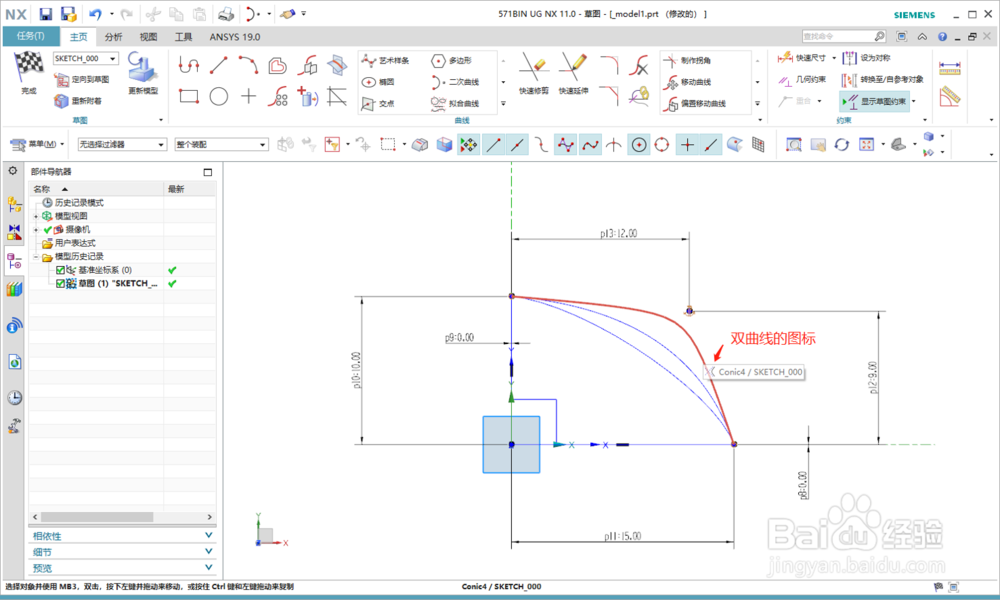This screenshot has width=1000, height=600.
Task: Toggle checkbox for 基准坐标系 (0)
Action: (61, 270)
